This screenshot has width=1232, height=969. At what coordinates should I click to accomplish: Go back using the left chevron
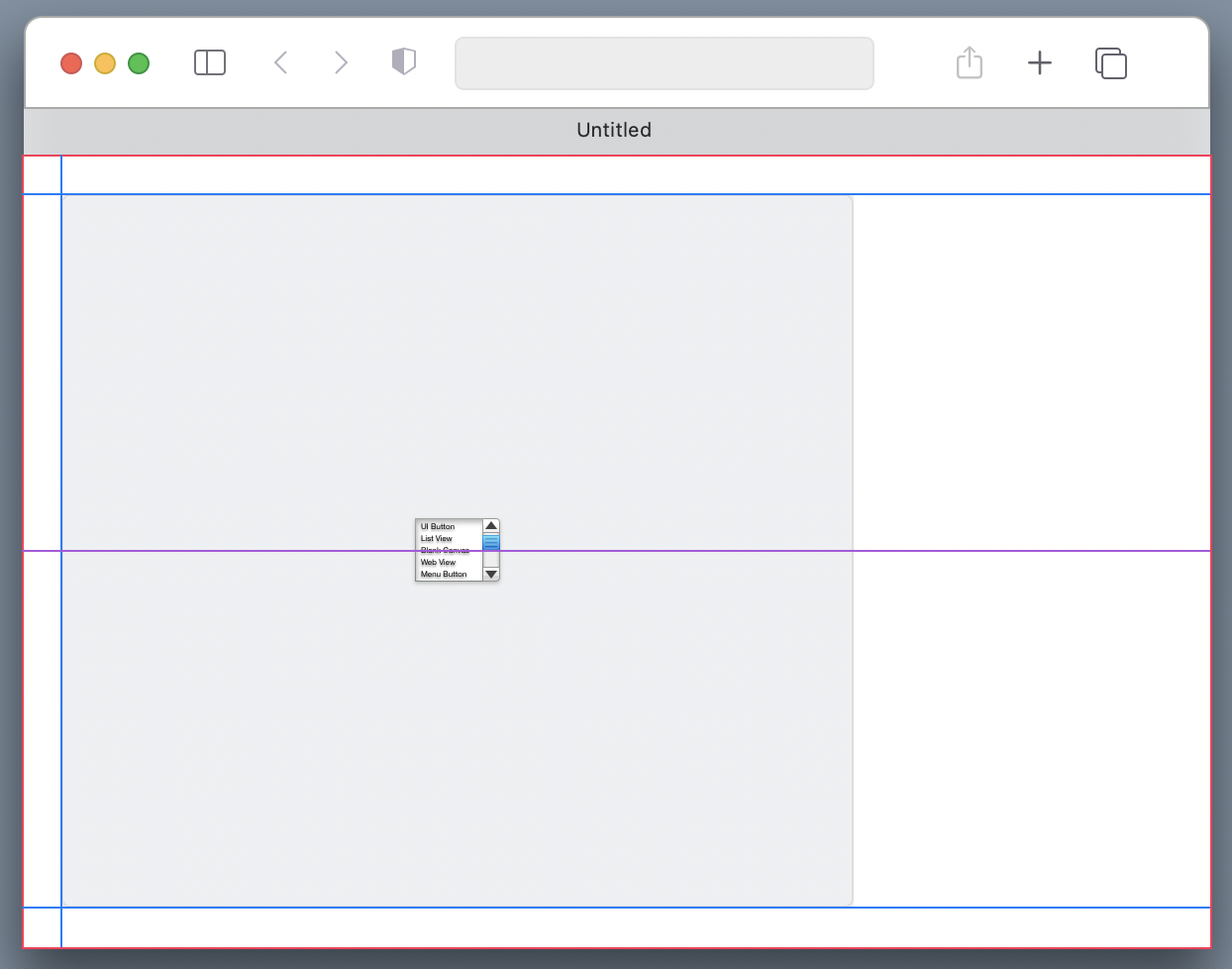(280, 63)
